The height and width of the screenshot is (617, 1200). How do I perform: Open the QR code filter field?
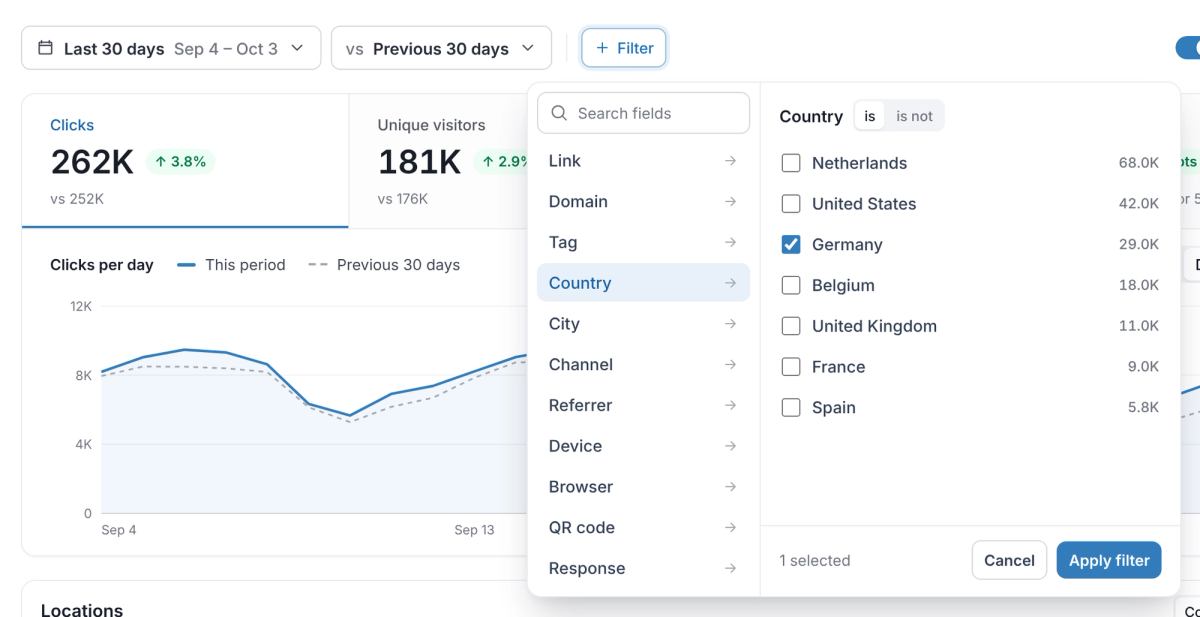(643, 528)
